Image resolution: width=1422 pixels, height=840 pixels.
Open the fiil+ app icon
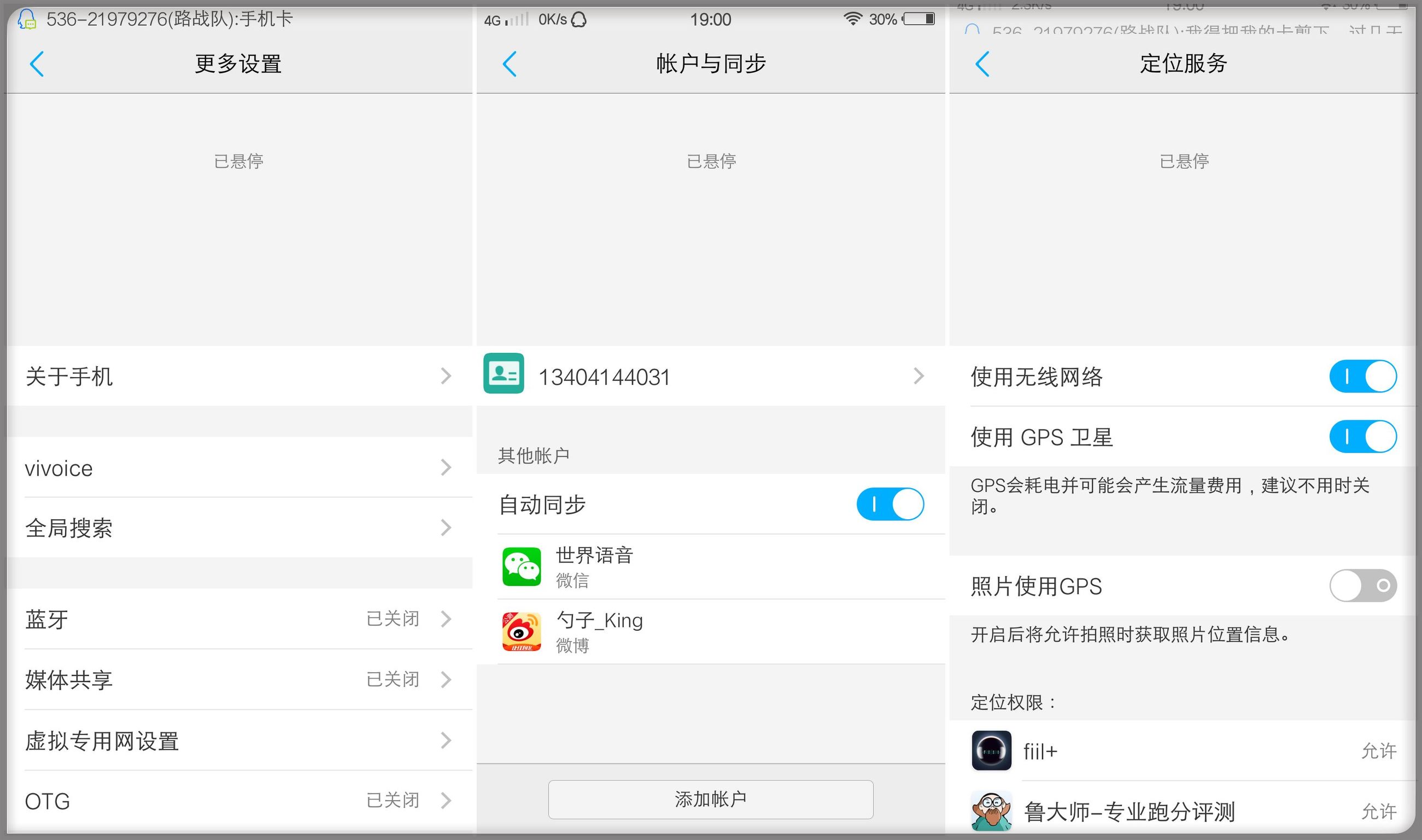click(991, 751)
